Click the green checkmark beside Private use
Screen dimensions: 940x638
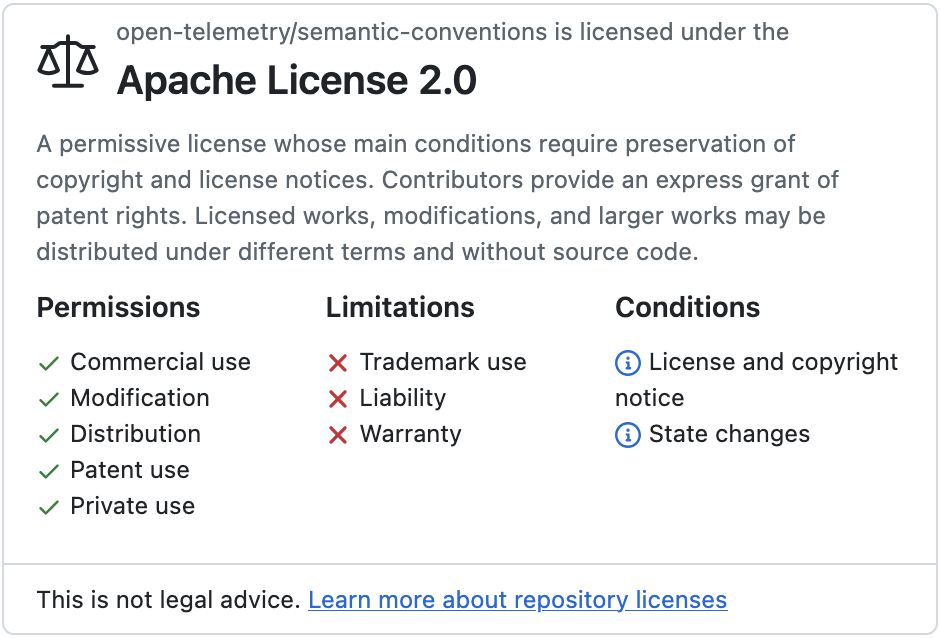48,507
